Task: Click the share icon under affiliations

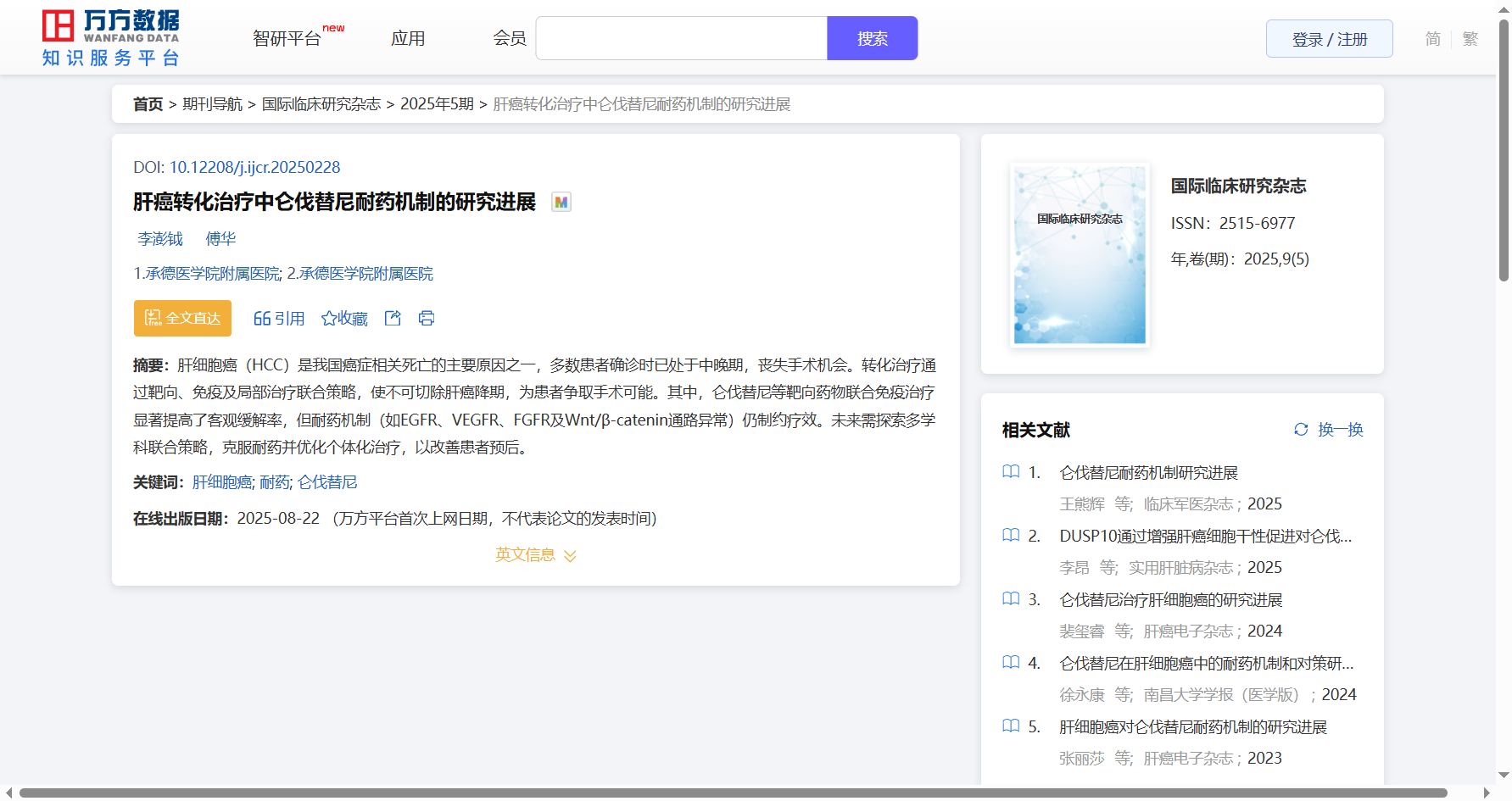Action: pyautogui.click(x=393, y=318)
